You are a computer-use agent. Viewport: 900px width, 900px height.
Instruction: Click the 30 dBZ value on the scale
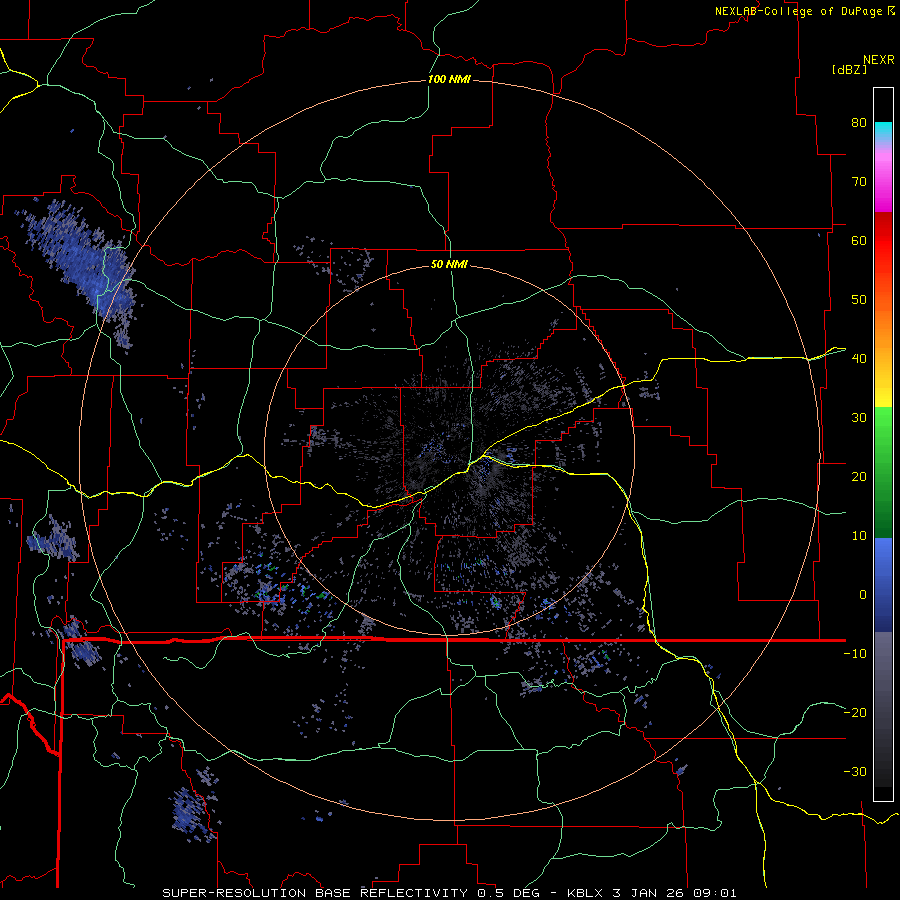point(859,418)
